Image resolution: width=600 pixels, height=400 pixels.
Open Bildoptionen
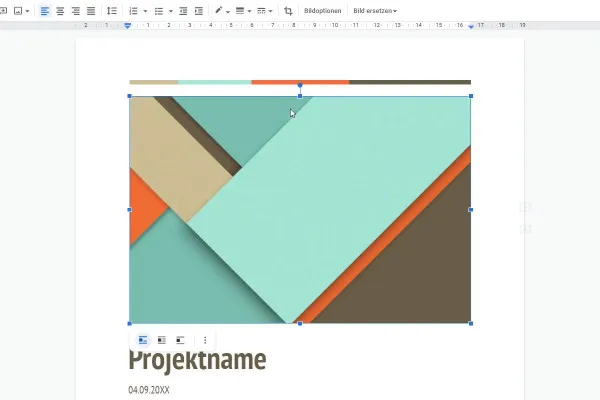pyautogui.click(x=323, y=11)
